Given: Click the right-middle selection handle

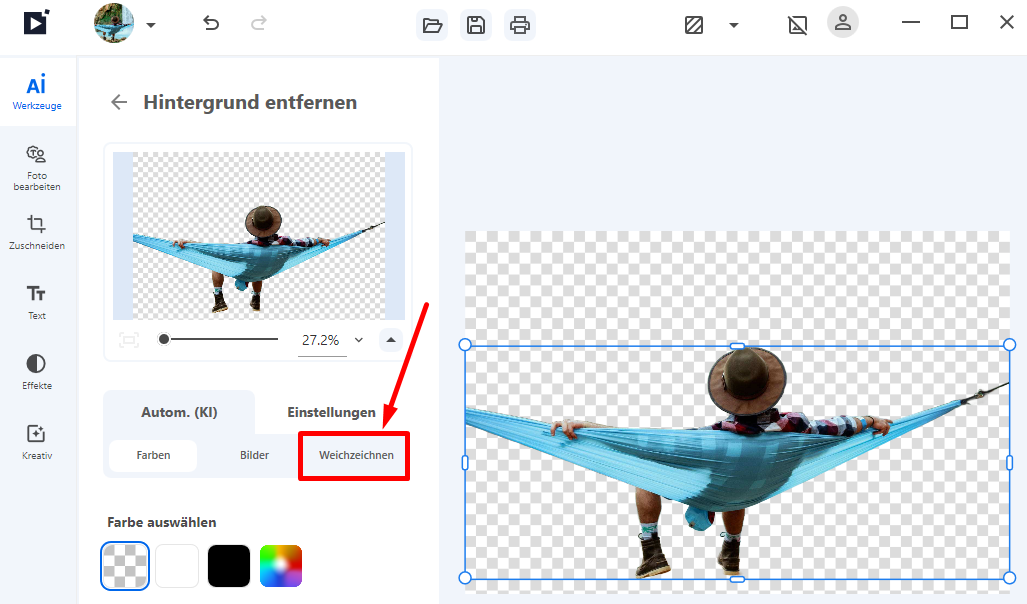Looking at the screenshot, I should coord(1009,462).
